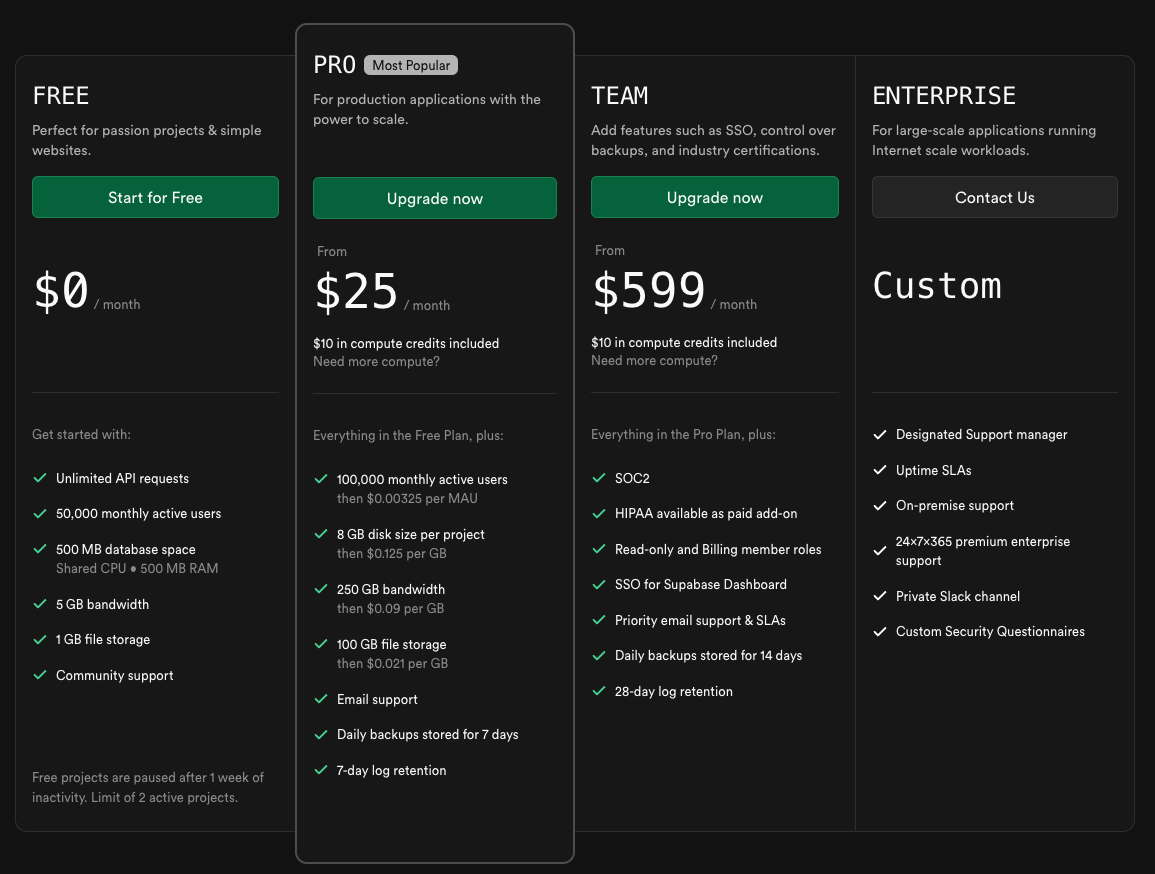Image resolution: width=1155 pixels, height=874 pixels.
Task: Click checkmark beside Private Slack channel
Action: click(x=880, y=596)
